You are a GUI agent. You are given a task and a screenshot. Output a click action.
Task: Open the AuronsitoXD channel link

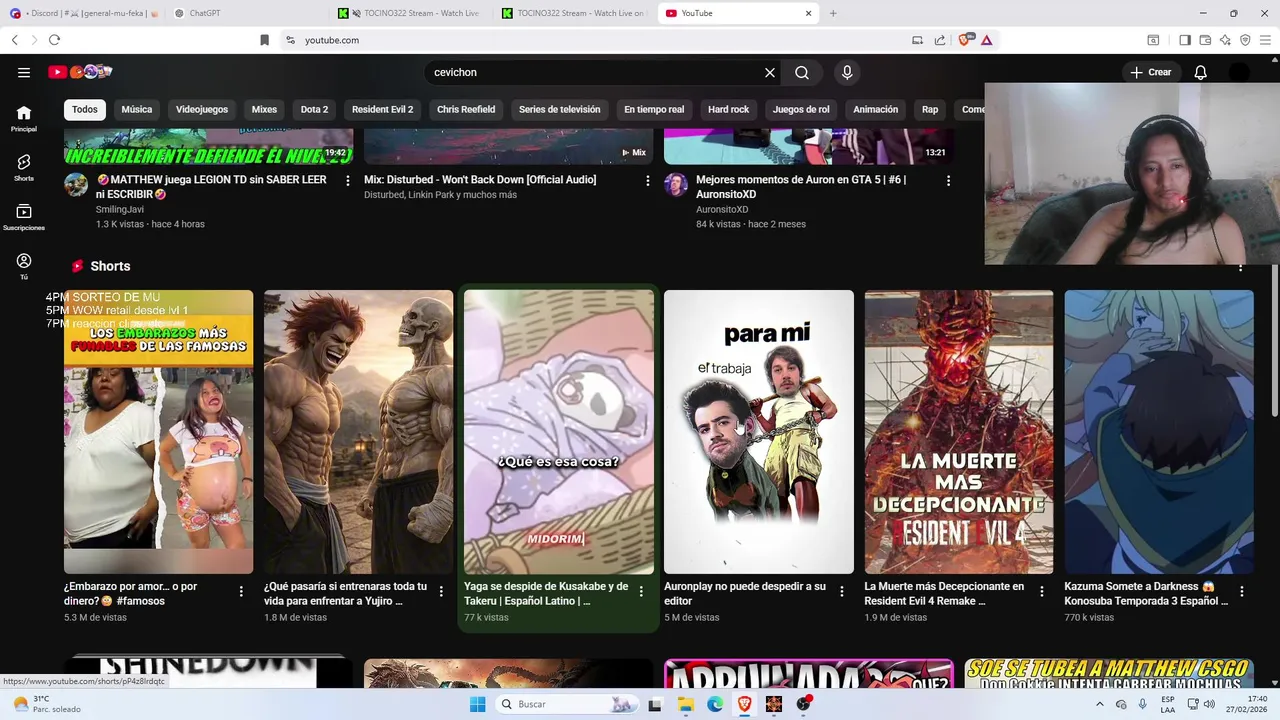point(722,209)
